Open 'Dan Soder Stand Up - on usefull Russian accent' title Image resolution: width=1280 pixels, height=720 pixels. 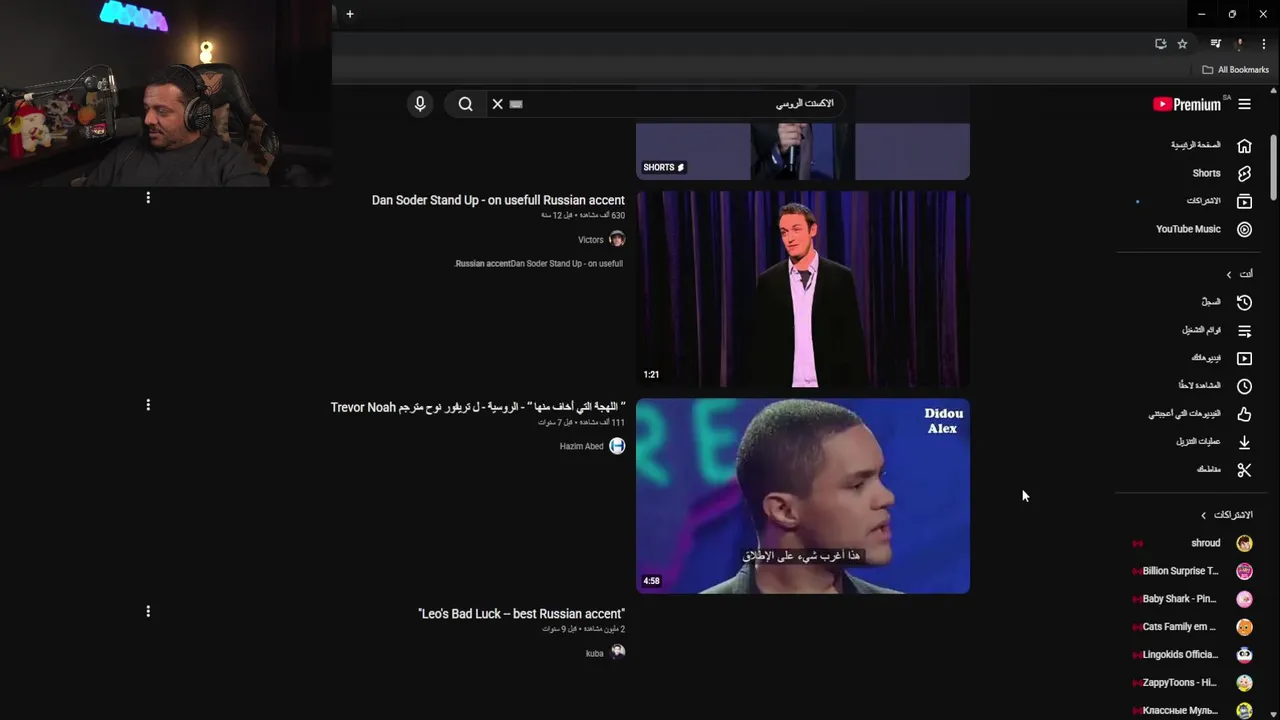coord(498,200)
